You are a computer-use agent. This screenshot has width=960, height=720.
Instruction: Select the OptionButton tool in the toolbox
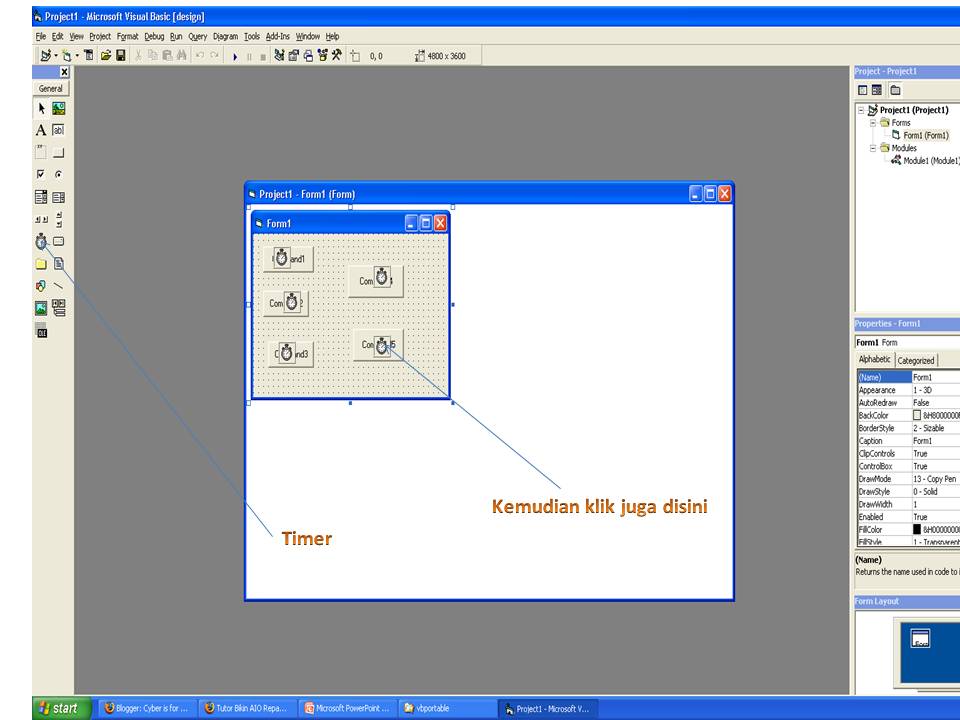[x=59, y=174]
